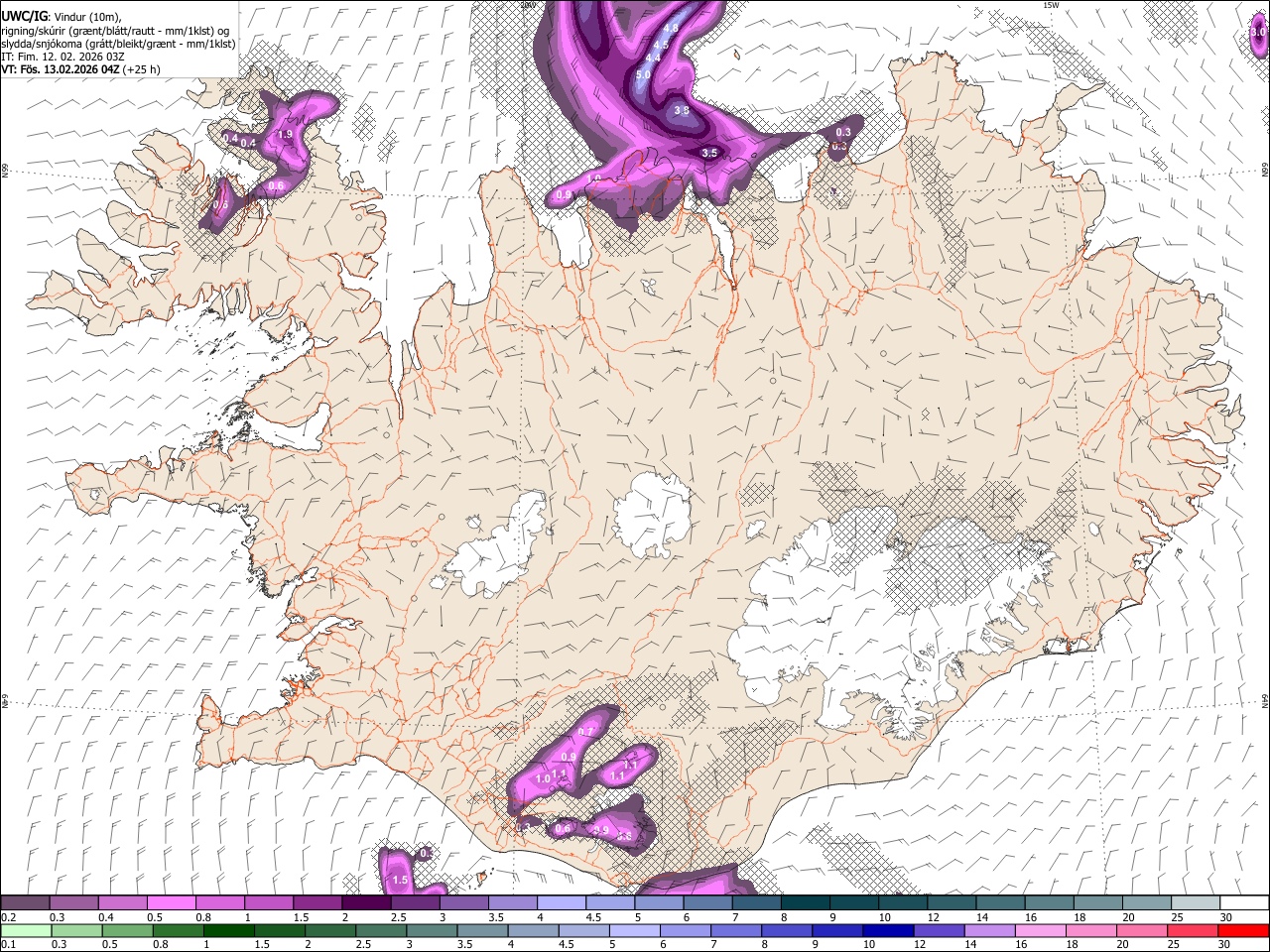The width and height of the screenshot is (1270, 952).
Task: Pick the bottom legend swatch between 4.5 and 5
Action: click(x=585, y=930)
